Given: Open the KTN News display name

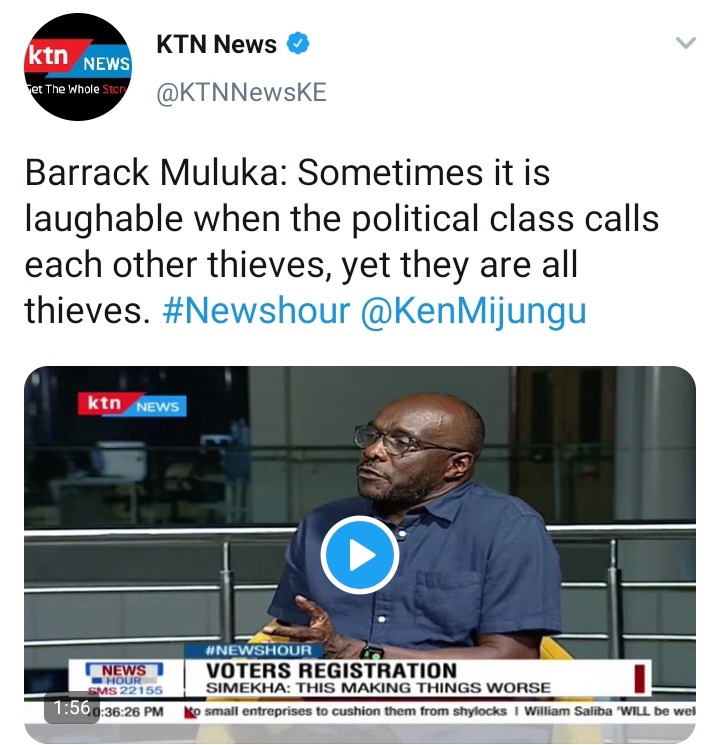Looking at the screenshot, I should tap(216, 44).
